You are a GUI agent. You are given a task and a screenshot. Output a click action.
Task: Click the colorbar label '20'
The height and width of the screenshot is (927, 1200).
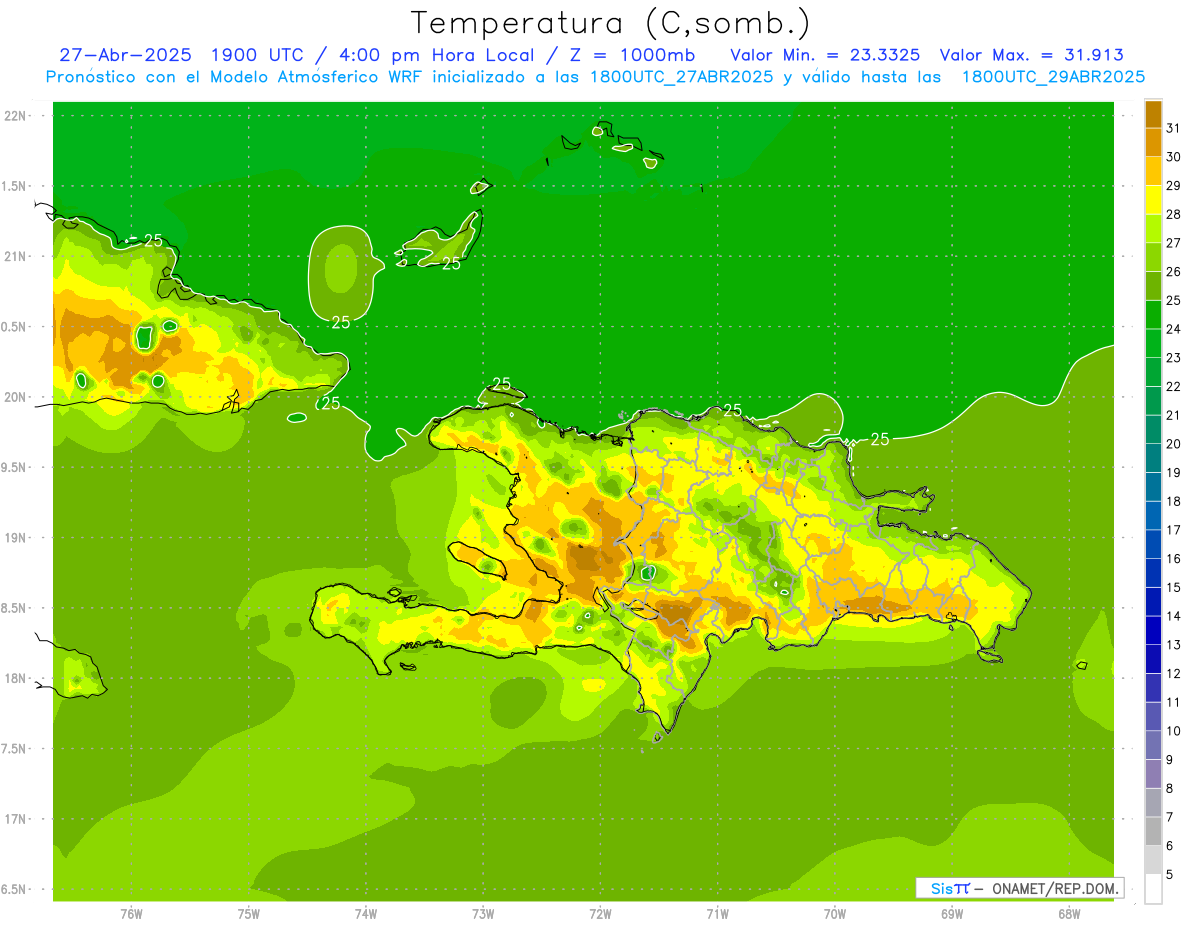1173,444
